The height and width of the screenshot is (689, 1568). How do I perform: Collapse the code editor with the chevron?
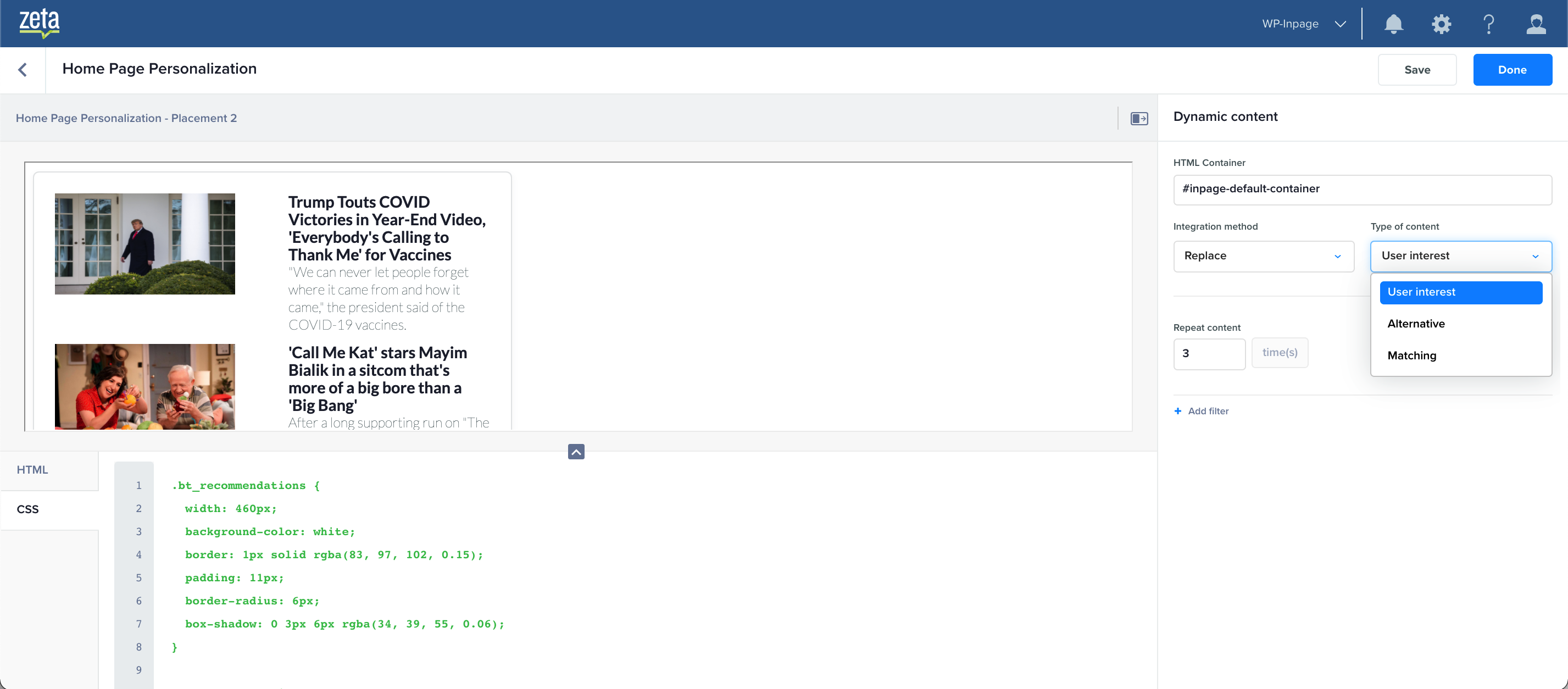click(x=576, y=451)
